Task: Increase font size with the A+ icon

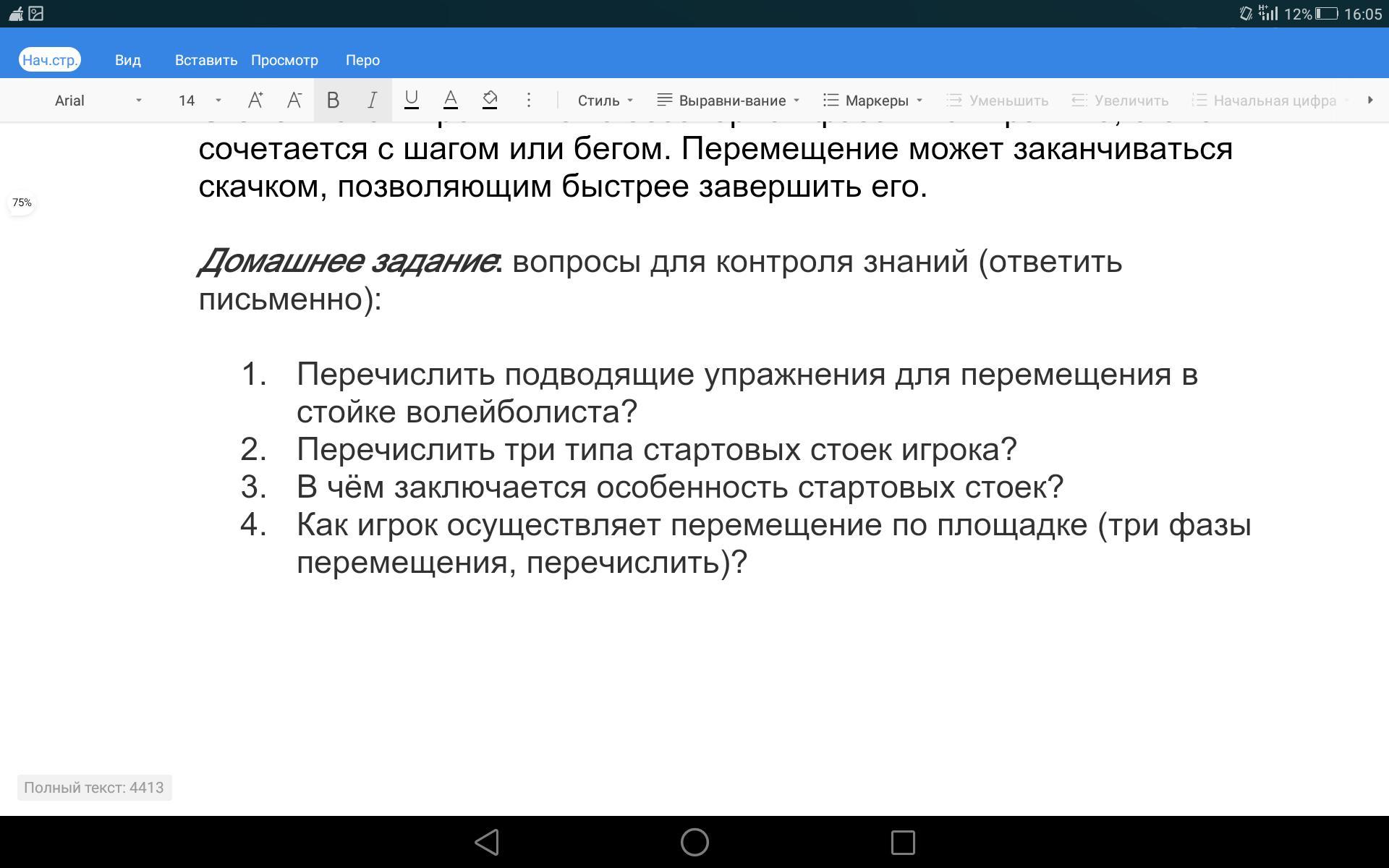Action: coord(255,100)
